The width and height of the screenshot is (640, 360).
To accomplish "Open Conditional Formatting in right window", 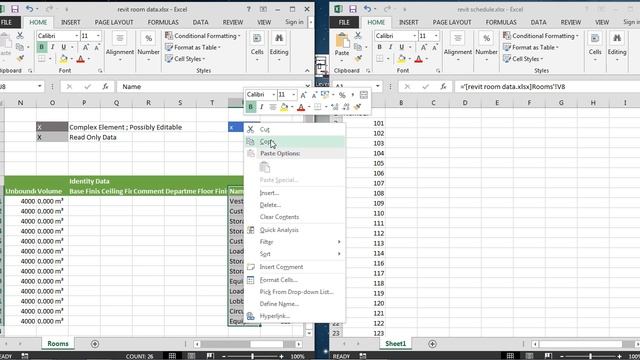I will 541,36.
